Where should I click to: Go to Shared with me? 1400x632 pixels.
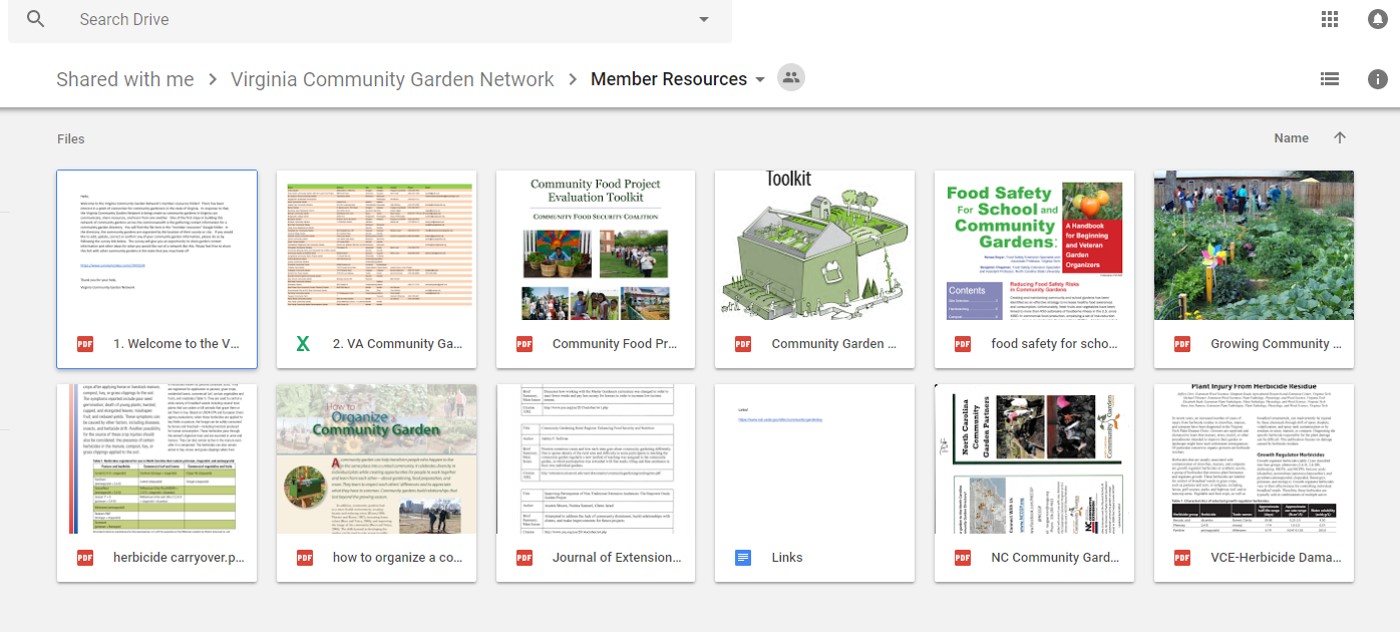point(125,79)
